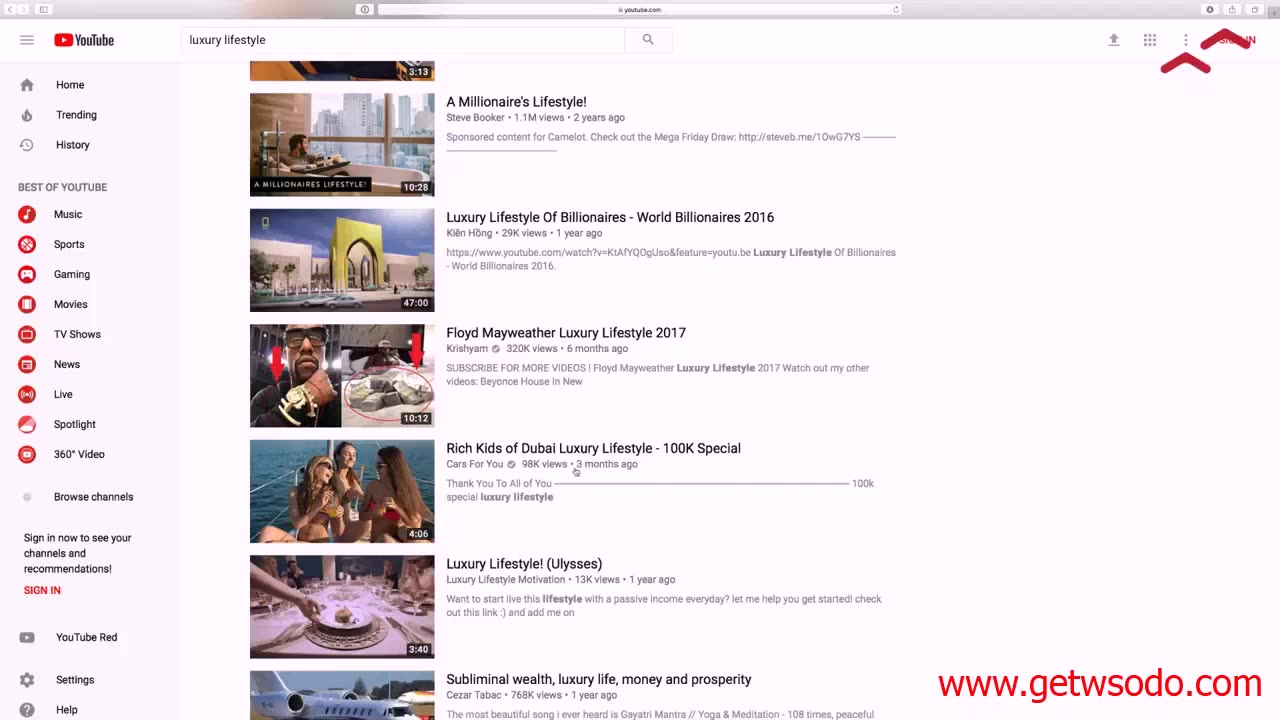The height and width of the screenshot is (720, 1280).
Task: Click the 47:00 billionaires video thumbnail
Action: (342, 260)
